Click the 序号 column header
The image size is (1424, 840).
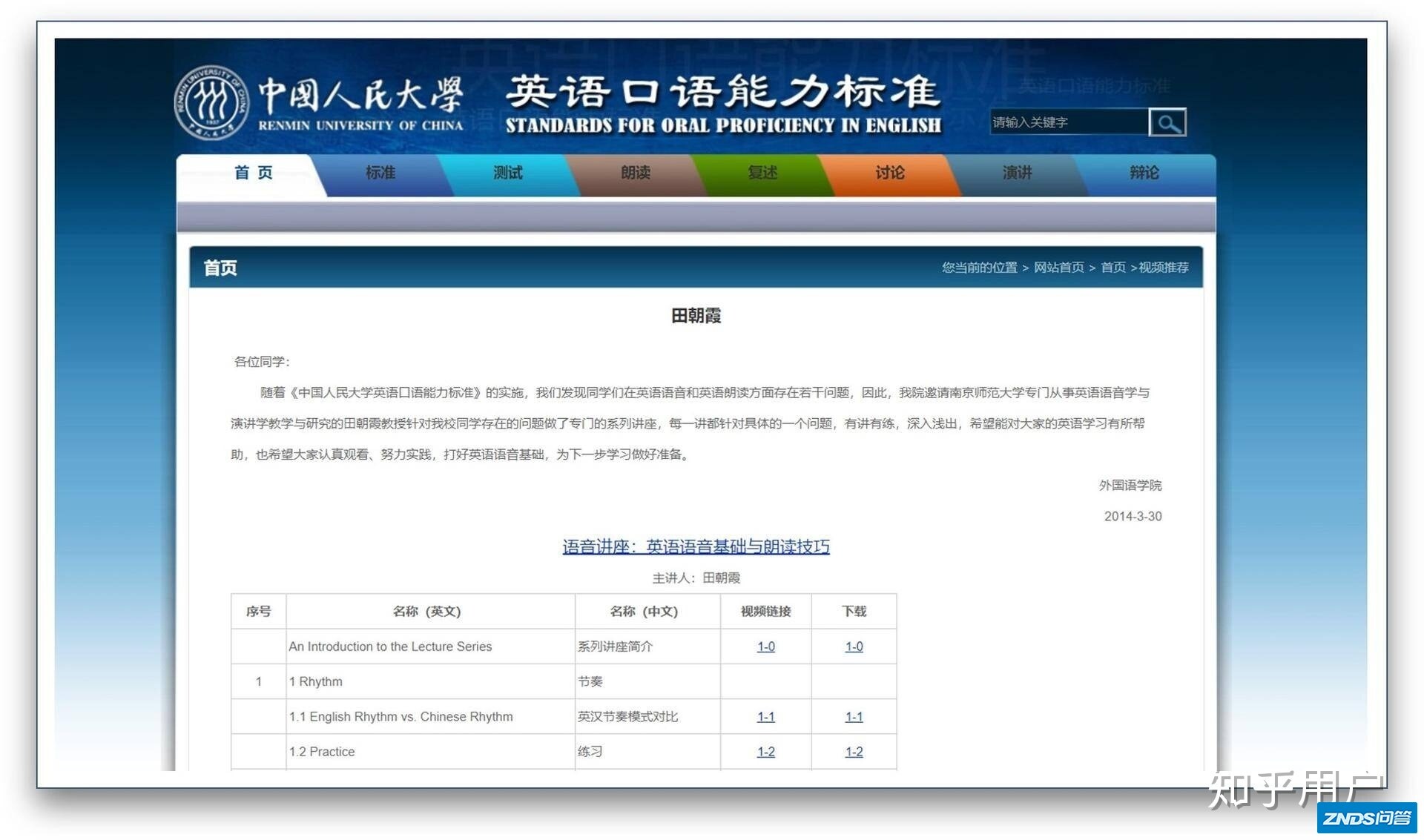259,612
